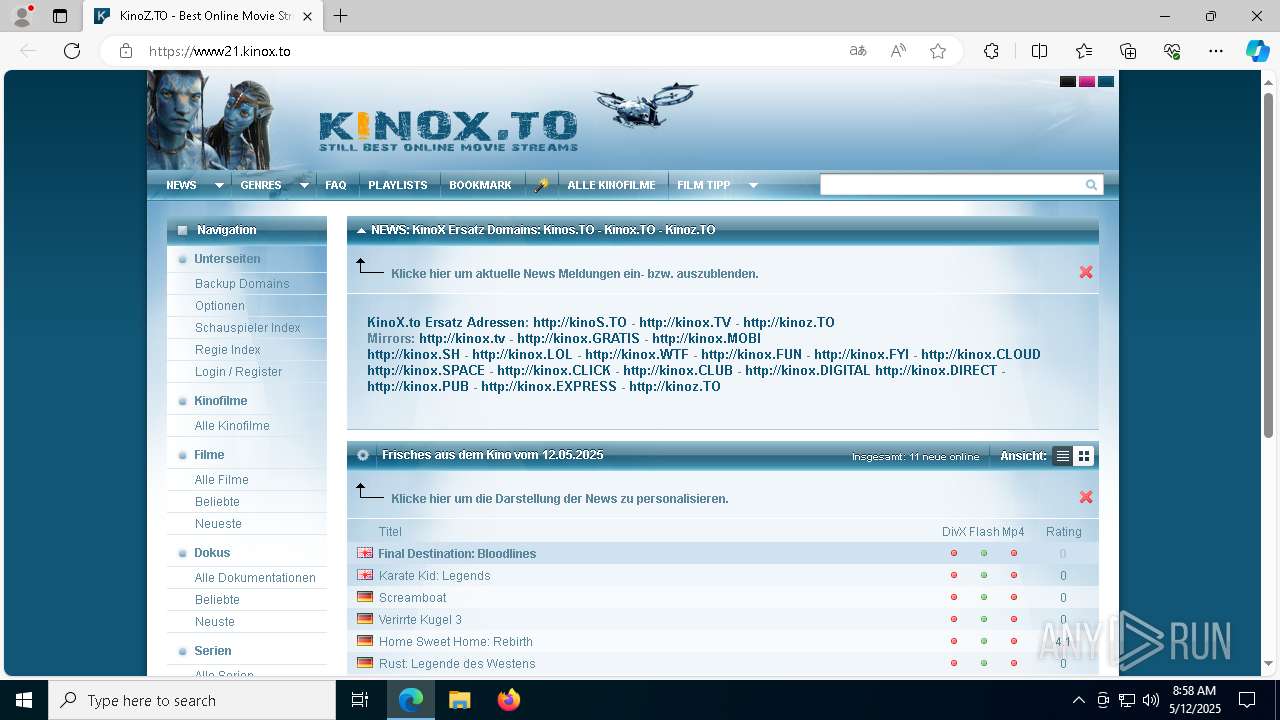The height and width of the screenshot is (720, 1280).
Task: Open ALLE KINOFILME menu item
Action: pos(612,185)
